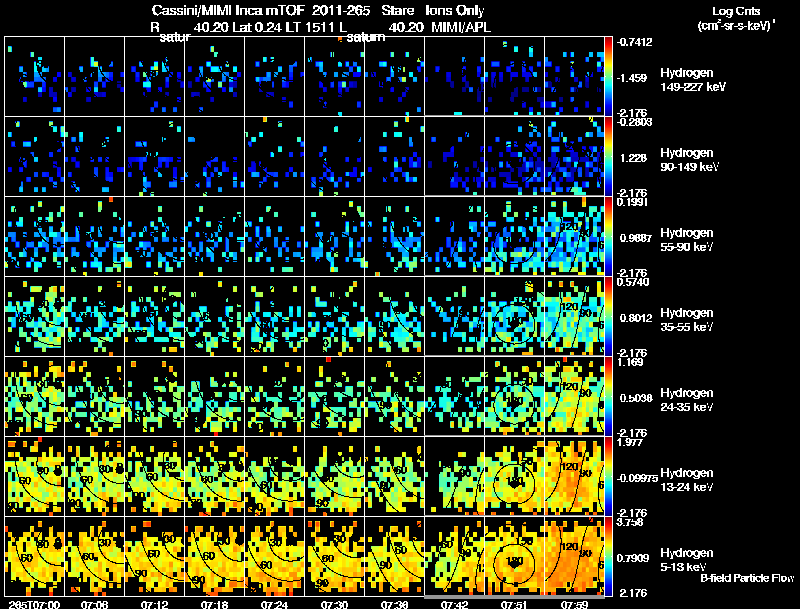Click the '0.5038' colorbar midpoint value

click(636, 398)
